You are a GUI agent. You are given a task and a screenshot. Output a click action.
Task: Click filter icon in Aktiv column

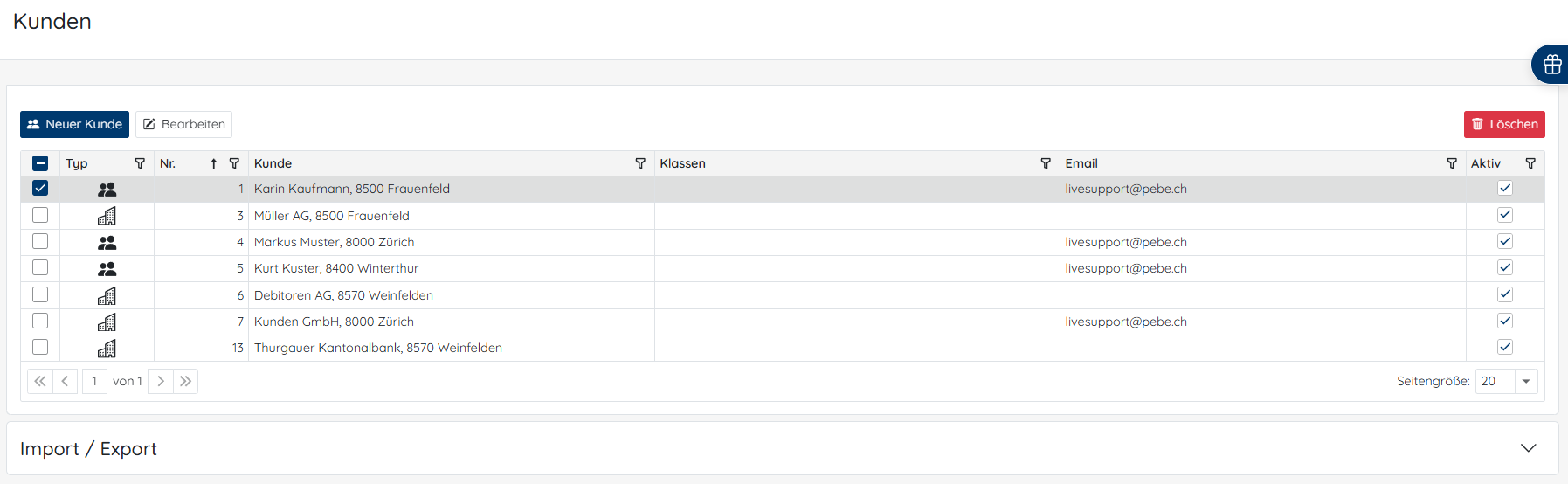tap(1530, 163)
